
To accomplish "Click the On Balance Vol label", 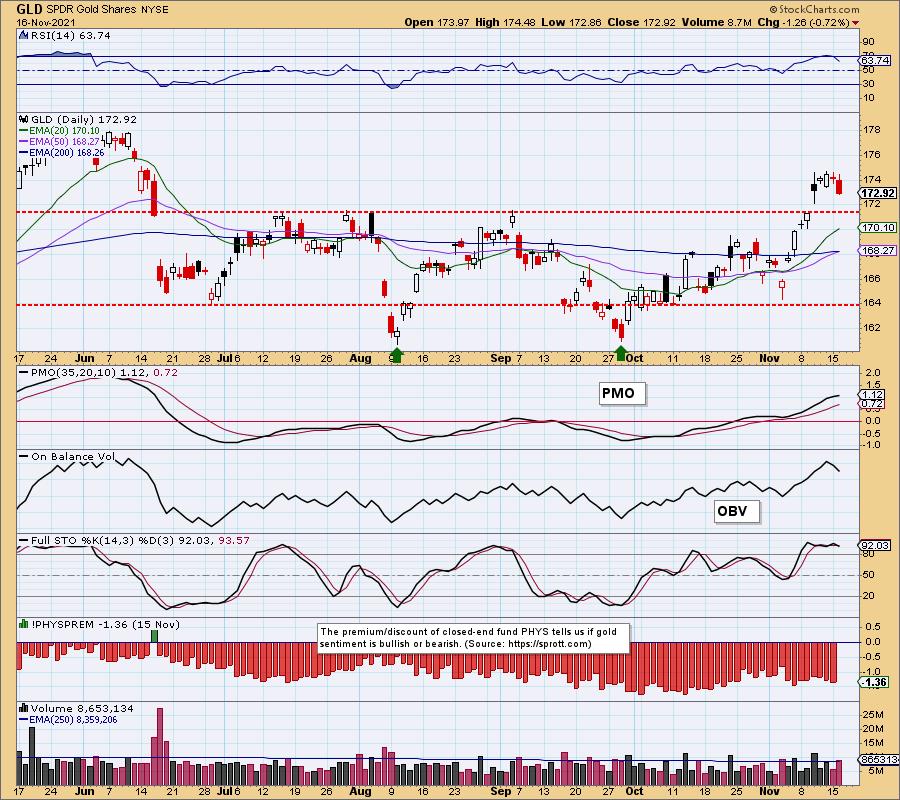I will click(x=73, y=457).
